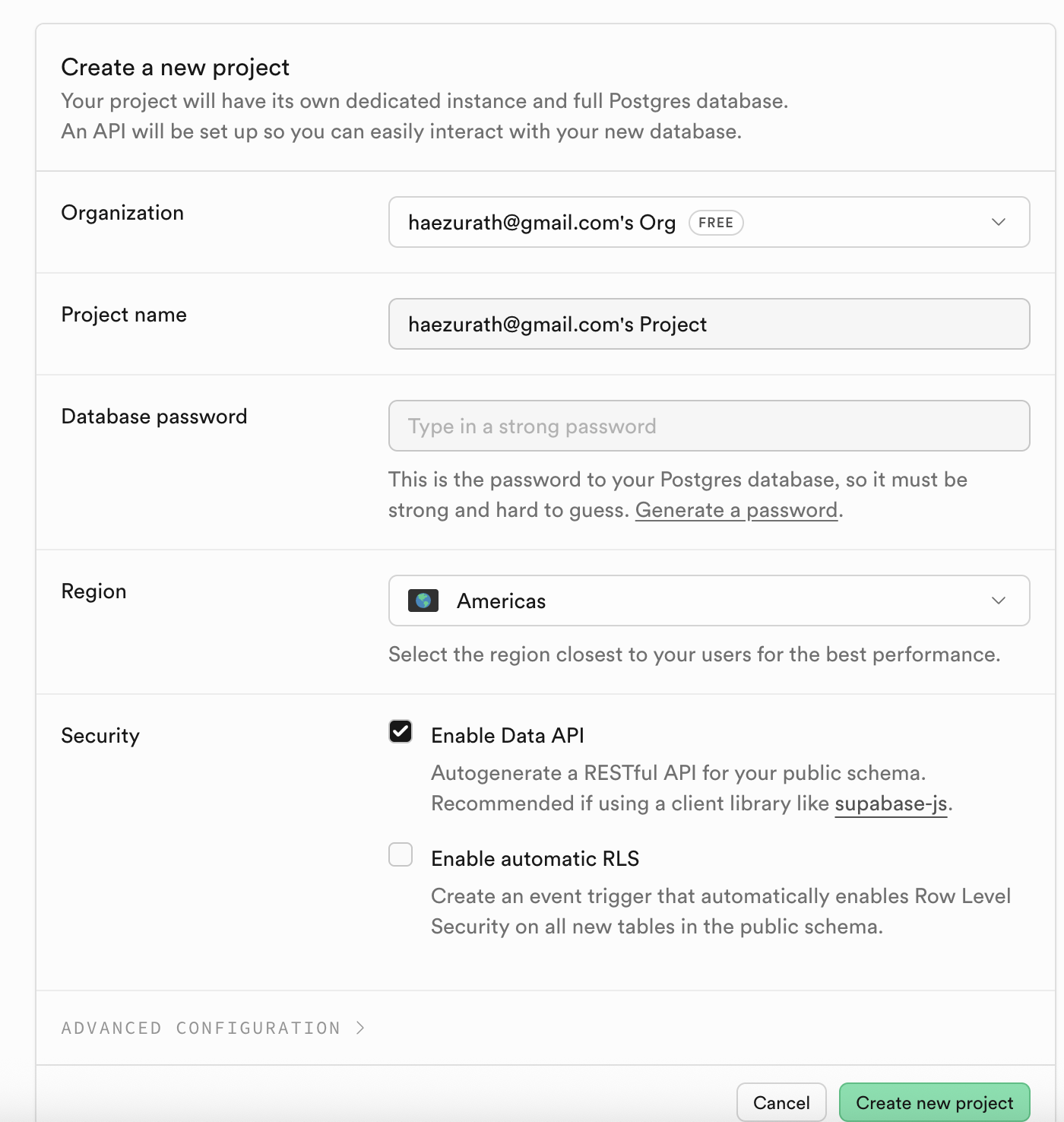Screen dimensions: 1064x1122
Task: Click the chevron arrow in the Organization selector
Action: (998, 222)
